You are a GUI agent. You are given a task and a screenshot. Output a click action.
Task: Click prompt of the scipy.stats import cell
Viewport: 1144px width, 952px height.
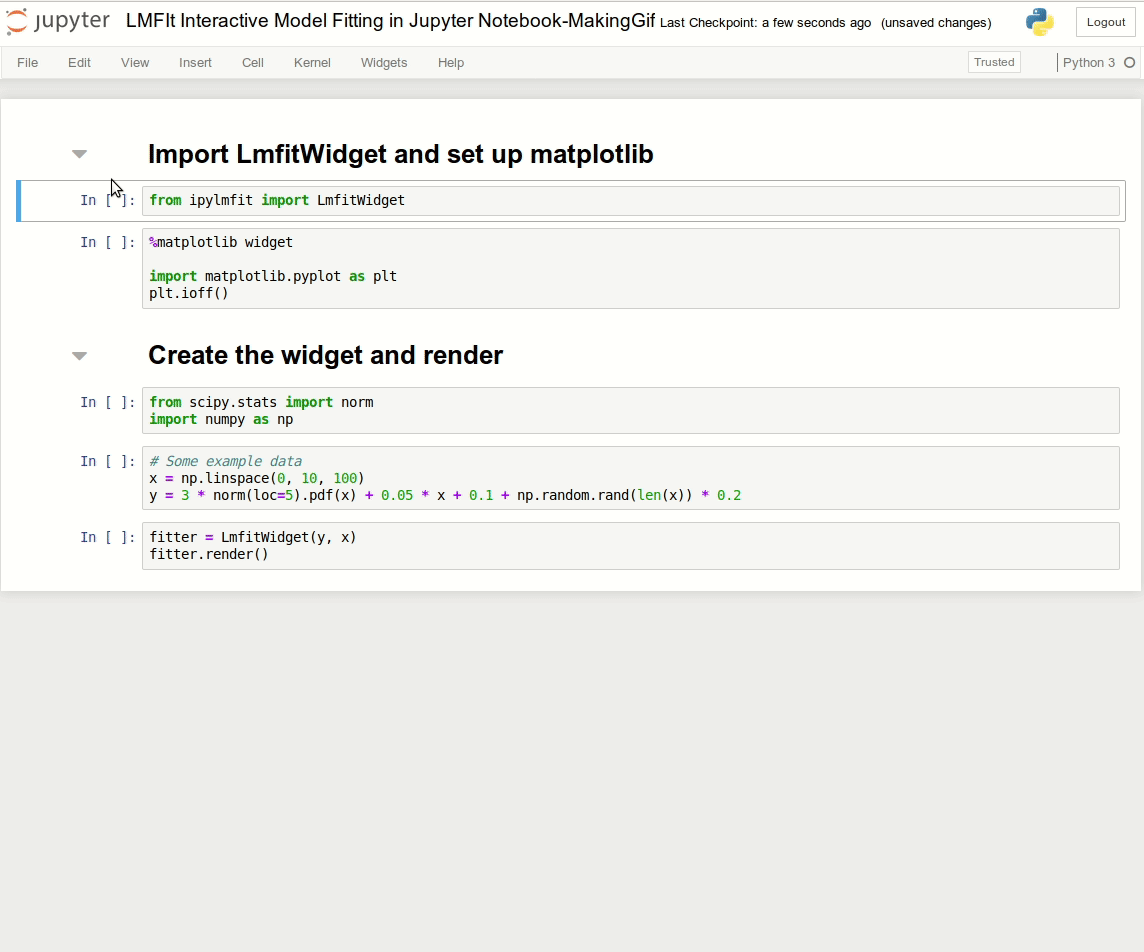coord(107,402)
